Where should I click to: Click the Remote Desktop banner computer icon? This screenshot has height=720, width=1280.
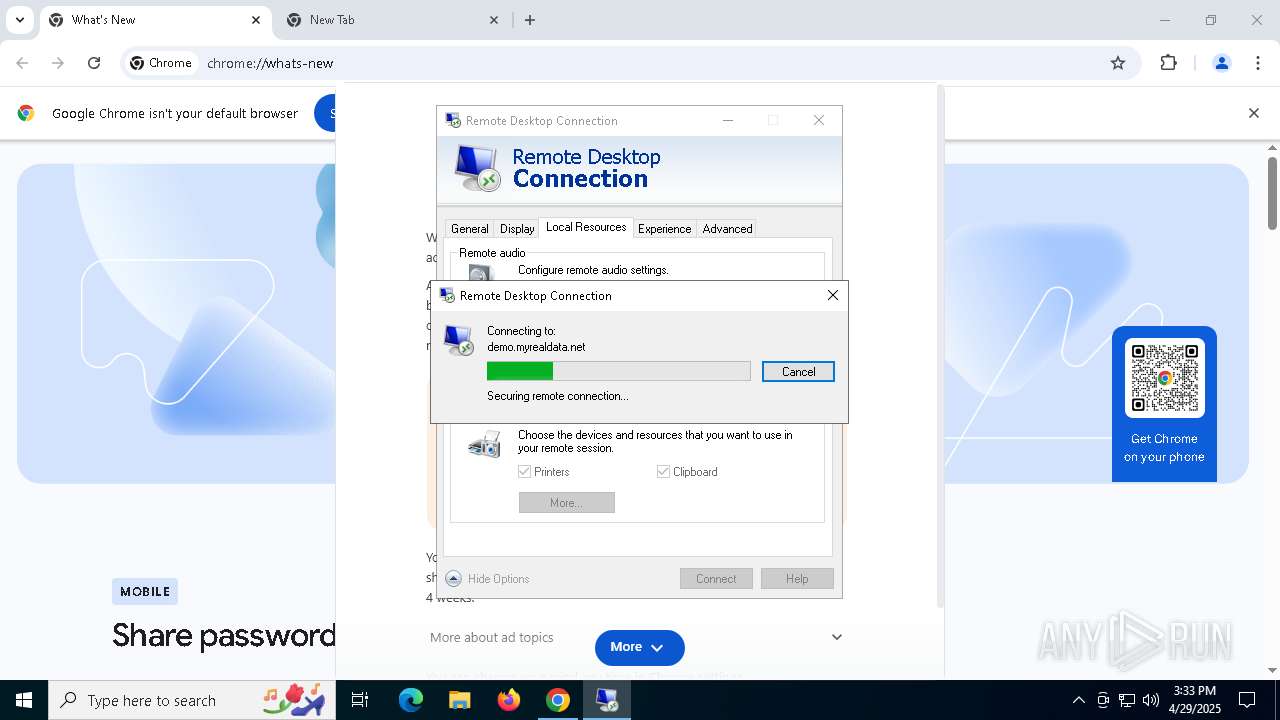476,168
